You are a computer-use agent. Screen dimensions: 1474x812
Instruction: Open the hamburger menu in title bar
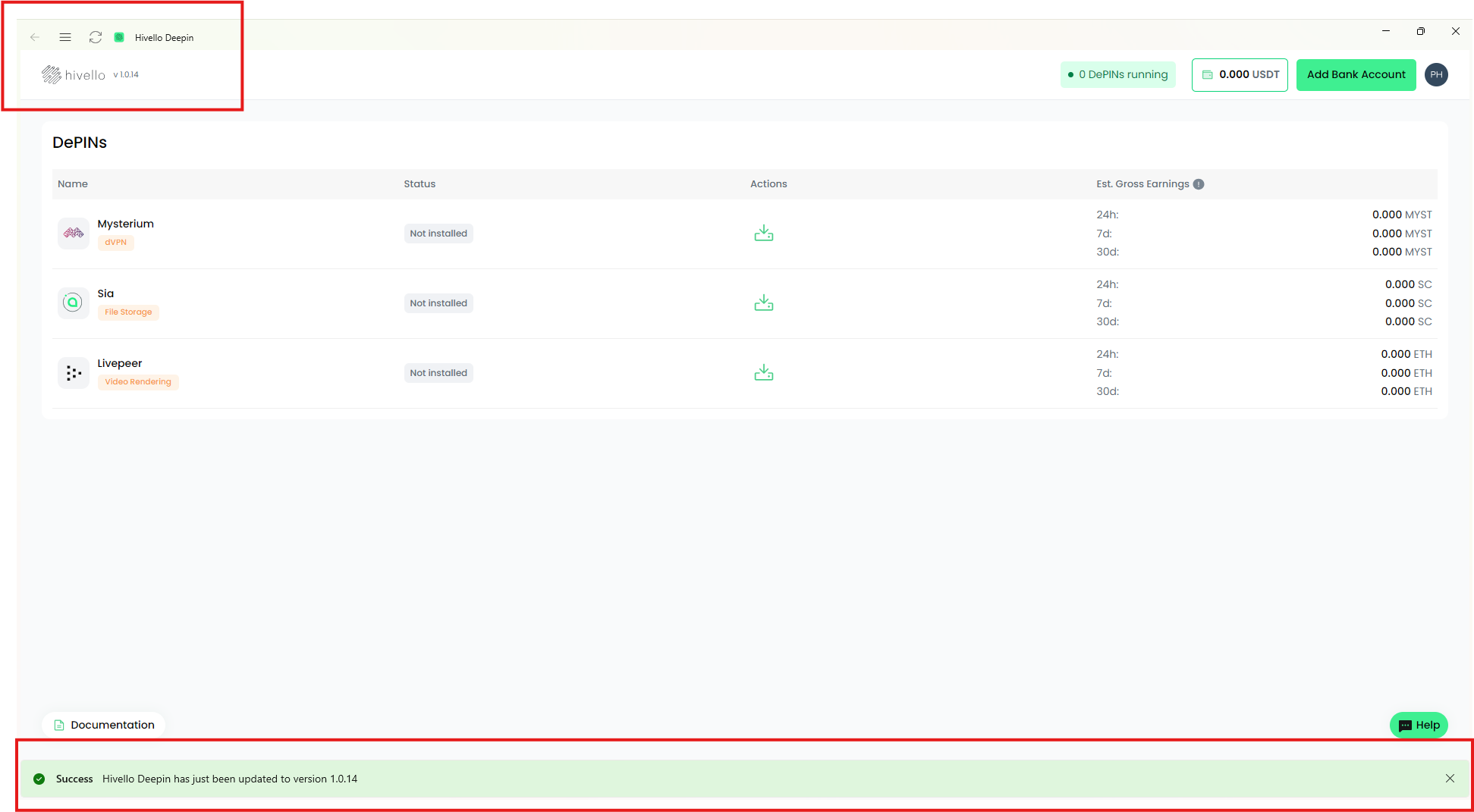point(65,37)
